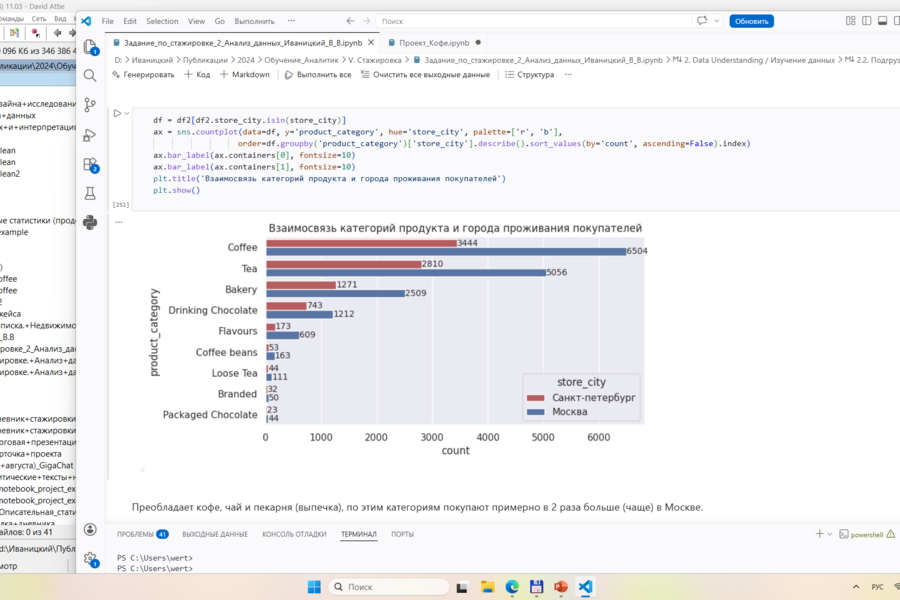Switch to the Проект_Кофе.ipynb tab

pos(434,43)
